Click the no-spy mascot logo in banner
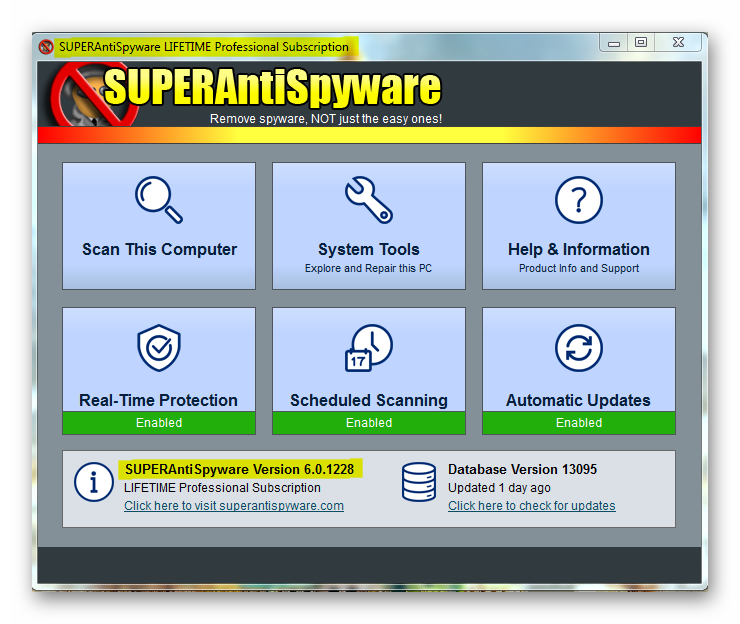 pyautogui.click(x=94, y=96)
